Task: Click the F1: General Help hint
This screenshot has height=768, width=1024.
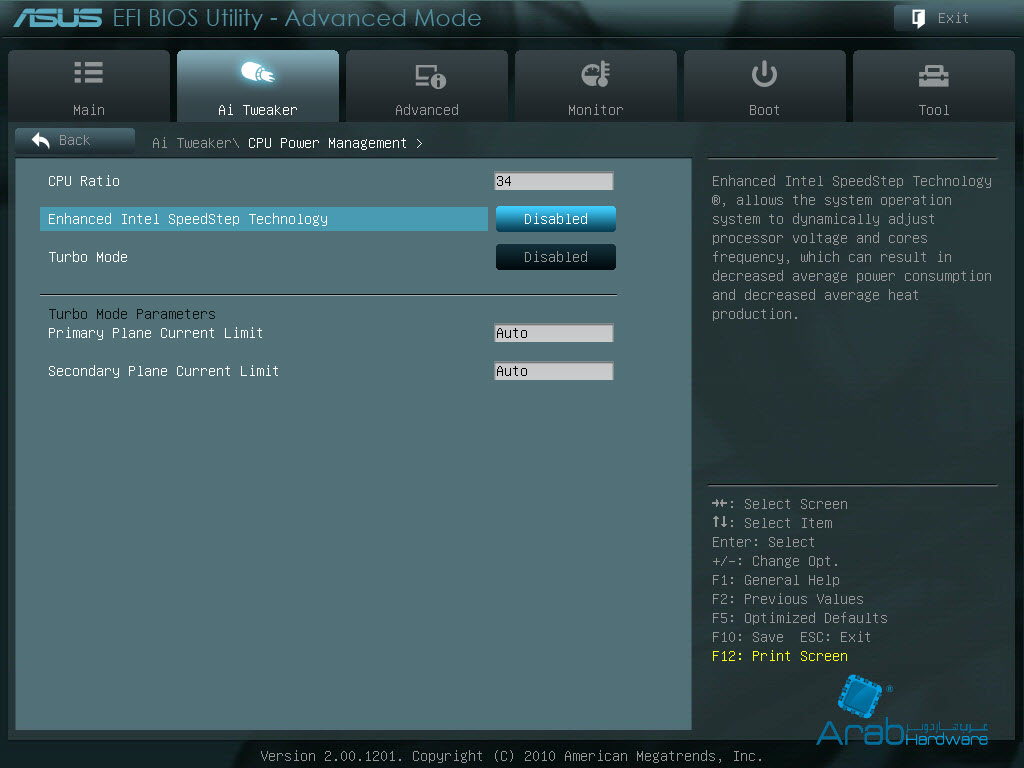Action: (x=776, y=580)
